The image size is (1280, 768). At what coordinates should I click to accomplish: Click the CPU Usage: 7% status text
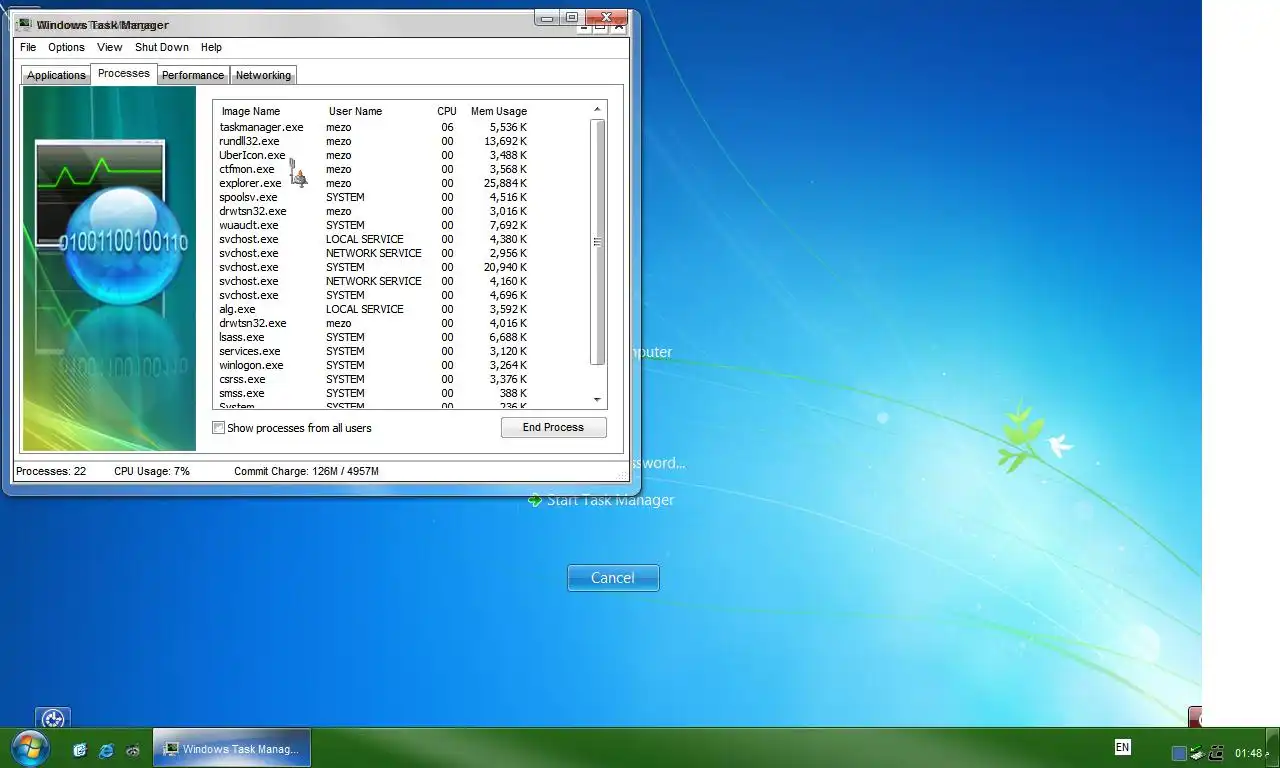pyautogui.click(x=152, y=471)
